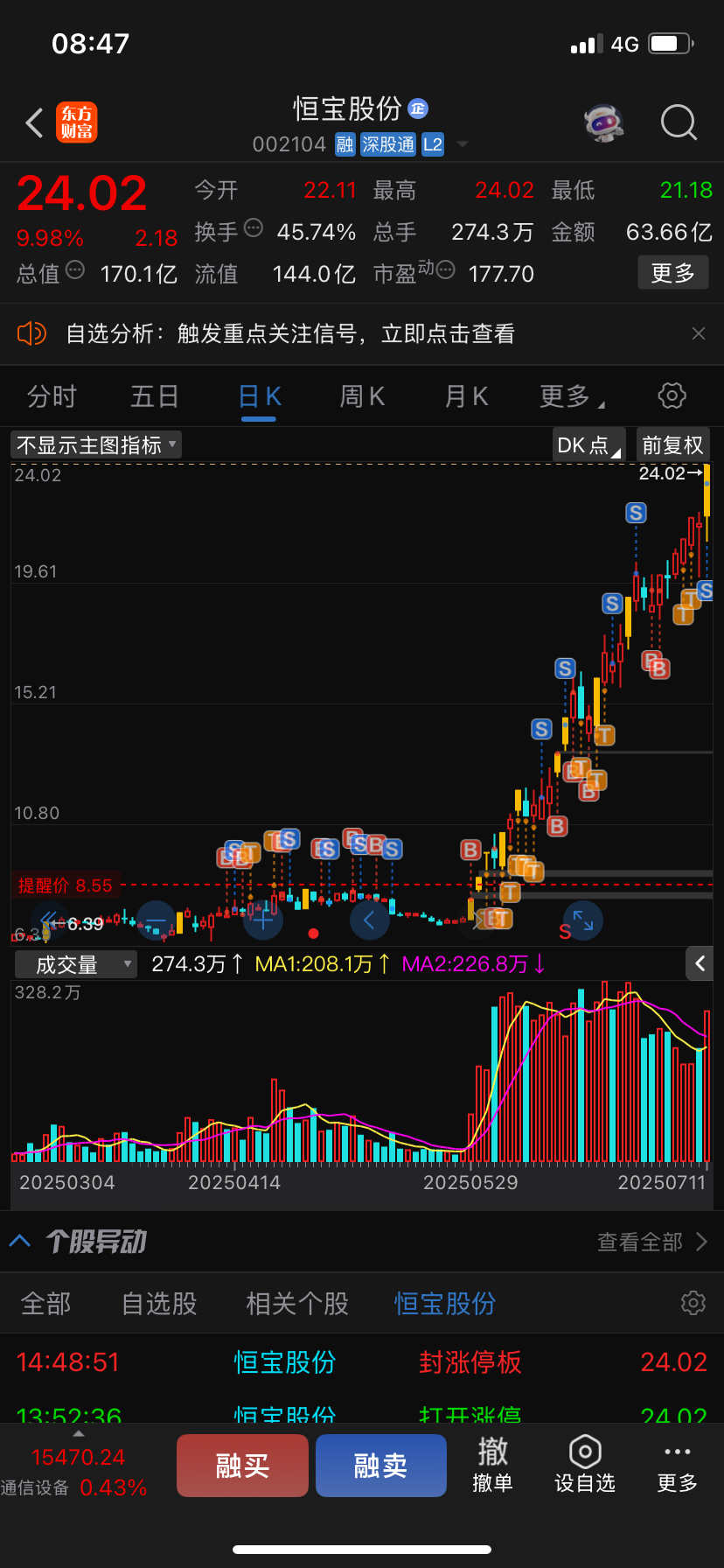The image size is (724, 1568).
Task: Open the 成交量 sub-indicator dropdown
Action: pyautogui.click(x=75, y=964)
